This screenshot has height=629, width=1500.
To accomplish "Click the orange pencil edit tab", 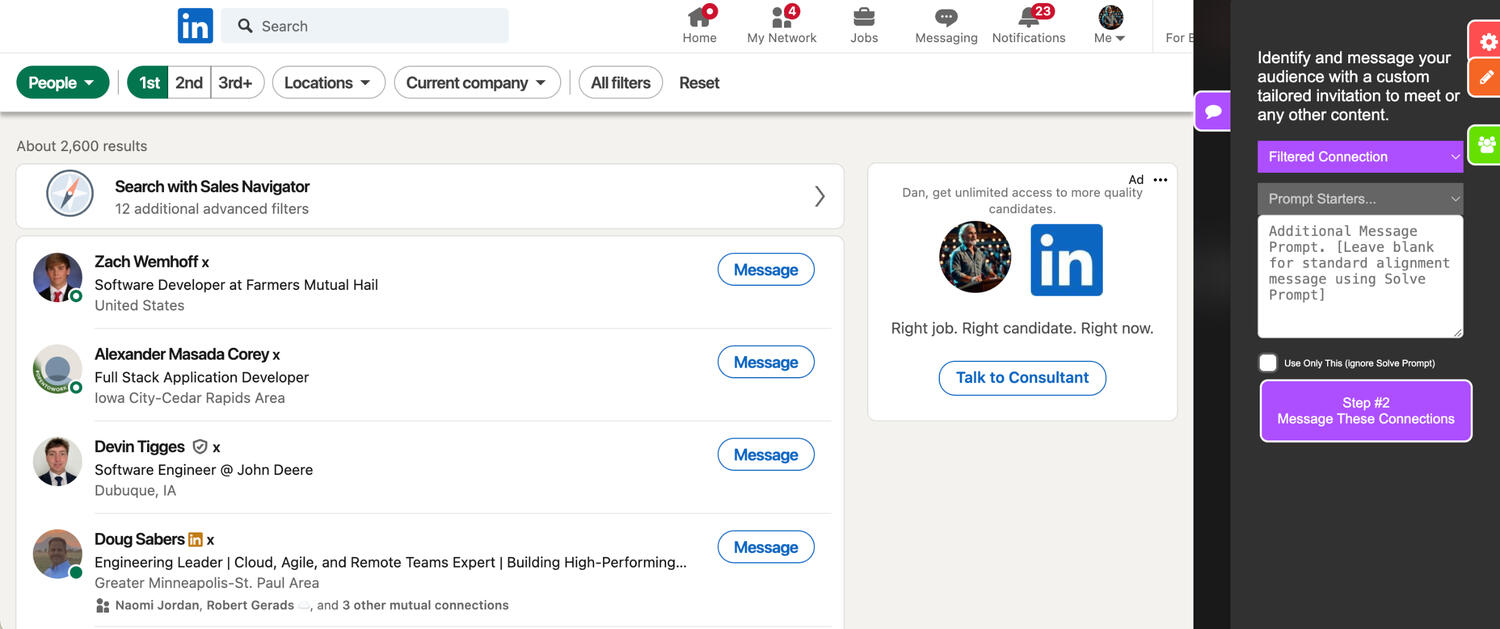I will (1487, 78).
